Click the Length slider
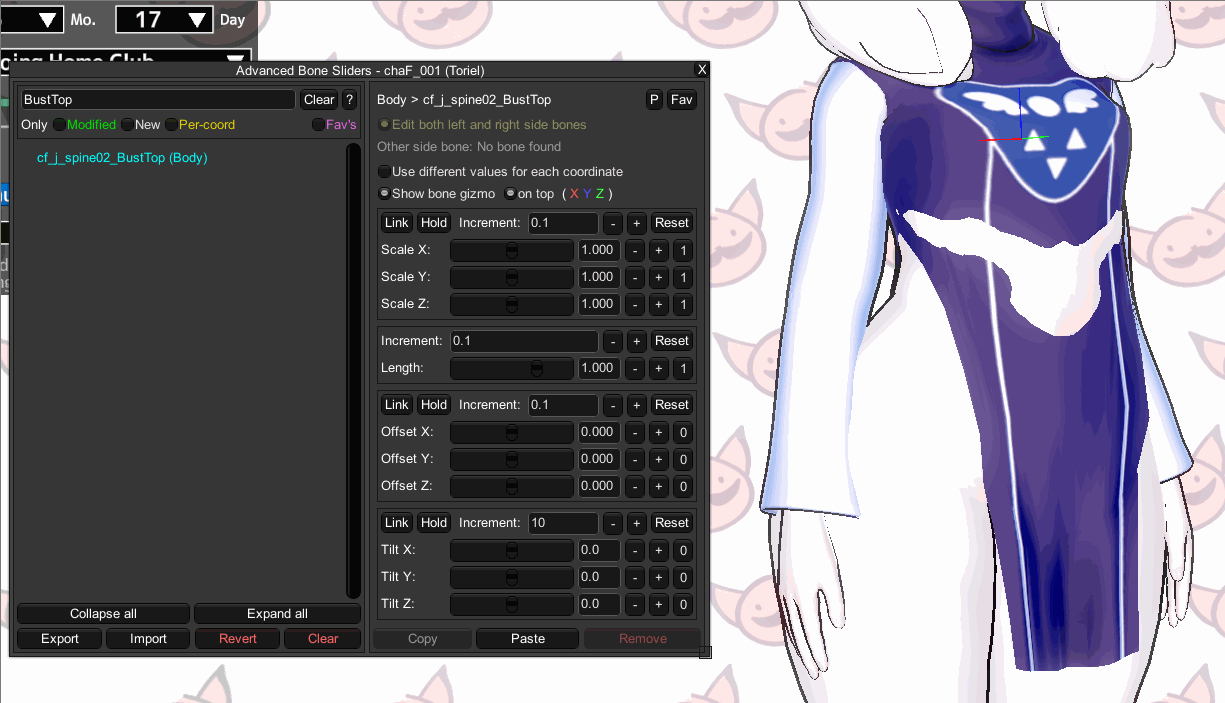The height and width of the screenshot is (703, 1225). point(512,368)
